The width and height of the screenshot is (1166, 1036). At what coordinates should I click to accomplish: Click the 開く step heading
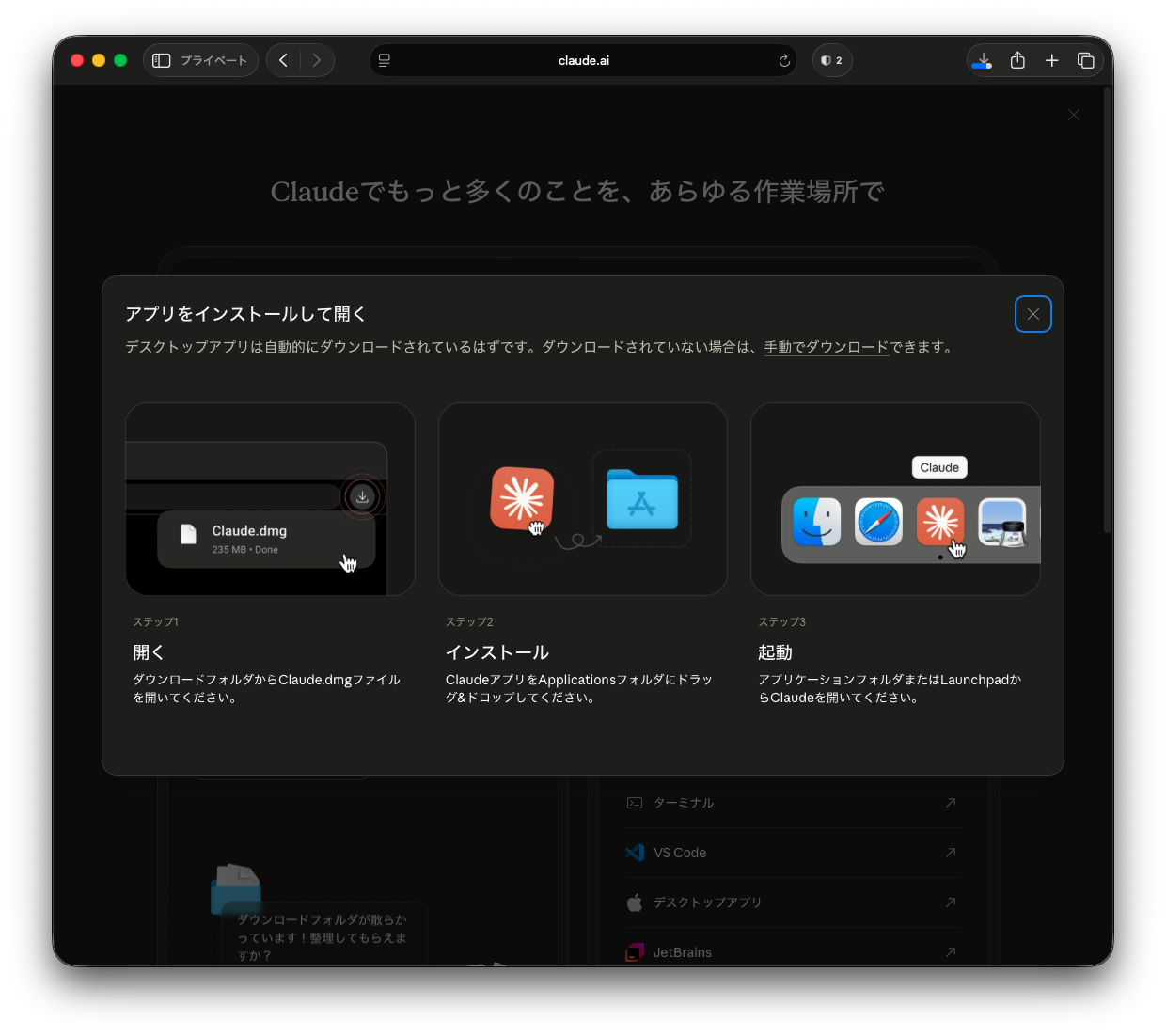tap(149, 652)
